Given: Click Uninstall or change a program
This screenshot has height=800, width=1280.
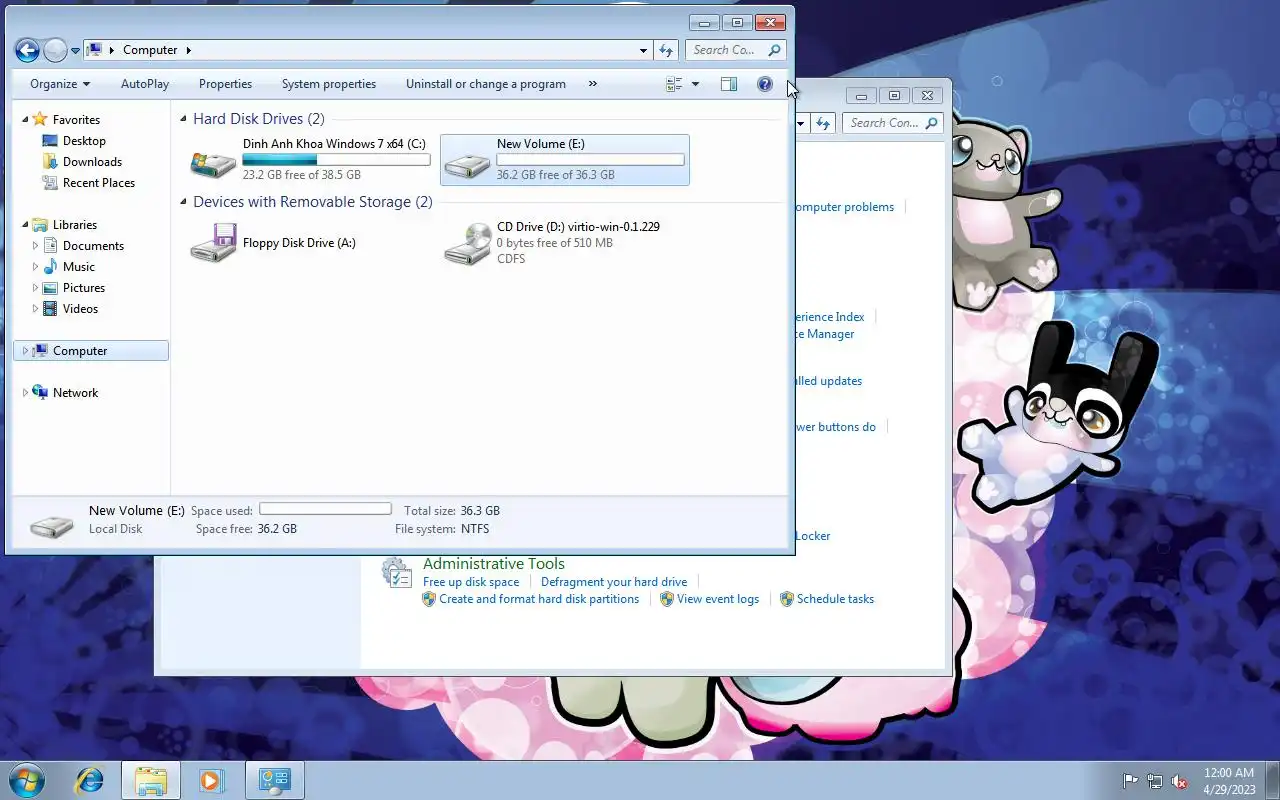Looking at the screenshot, I should point(486,84).
